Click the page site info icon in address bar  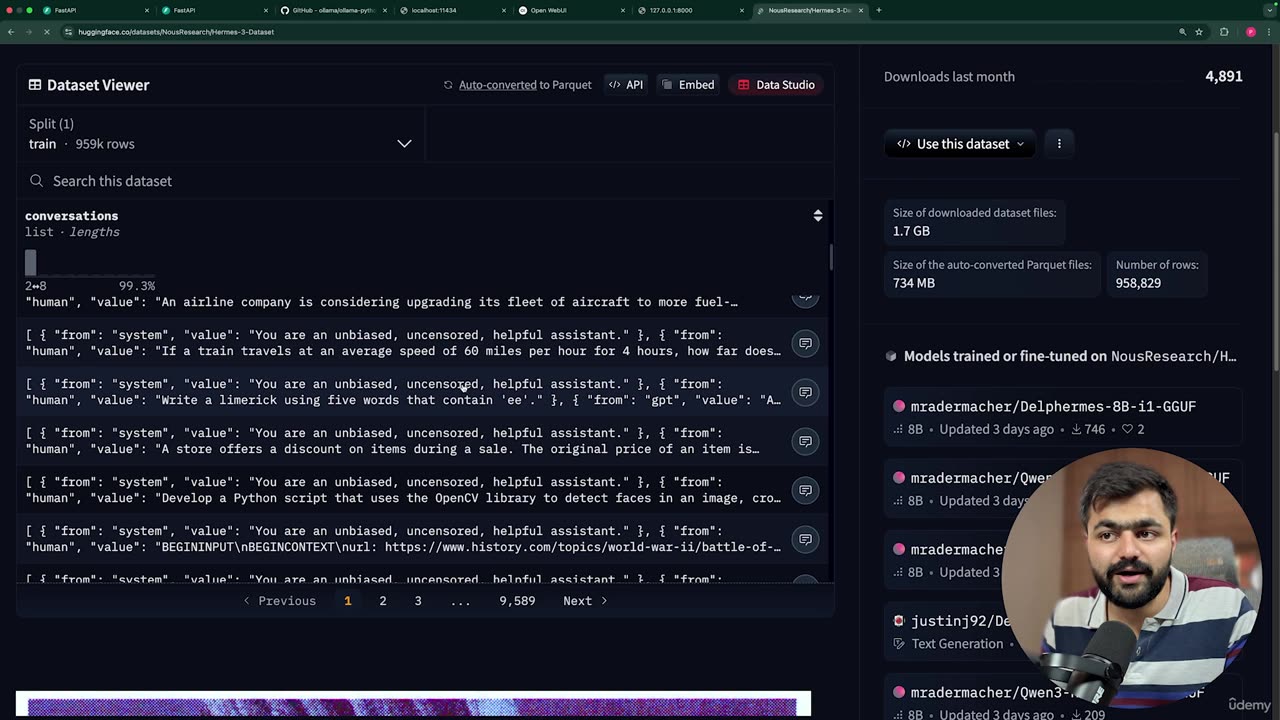pos(69,32)
